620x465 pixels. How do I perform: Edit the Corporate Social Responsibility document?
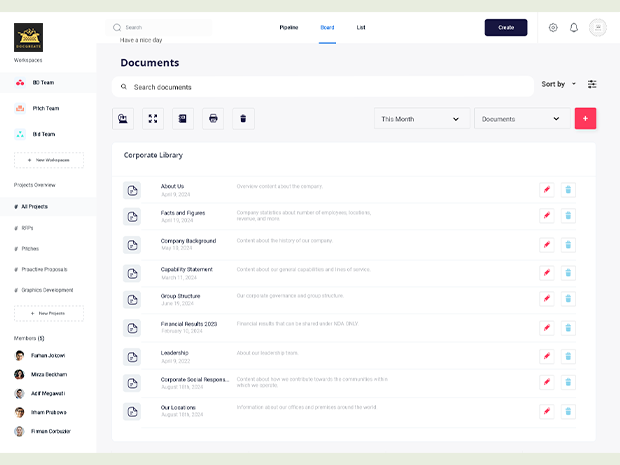point(547,382)
